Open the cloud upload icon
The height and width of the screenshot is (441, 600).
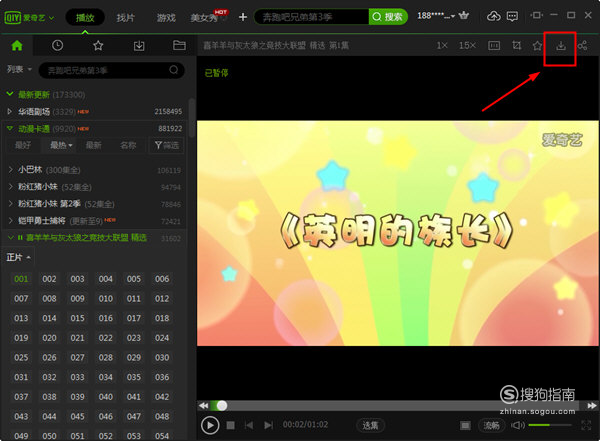[x=494, y=16]
